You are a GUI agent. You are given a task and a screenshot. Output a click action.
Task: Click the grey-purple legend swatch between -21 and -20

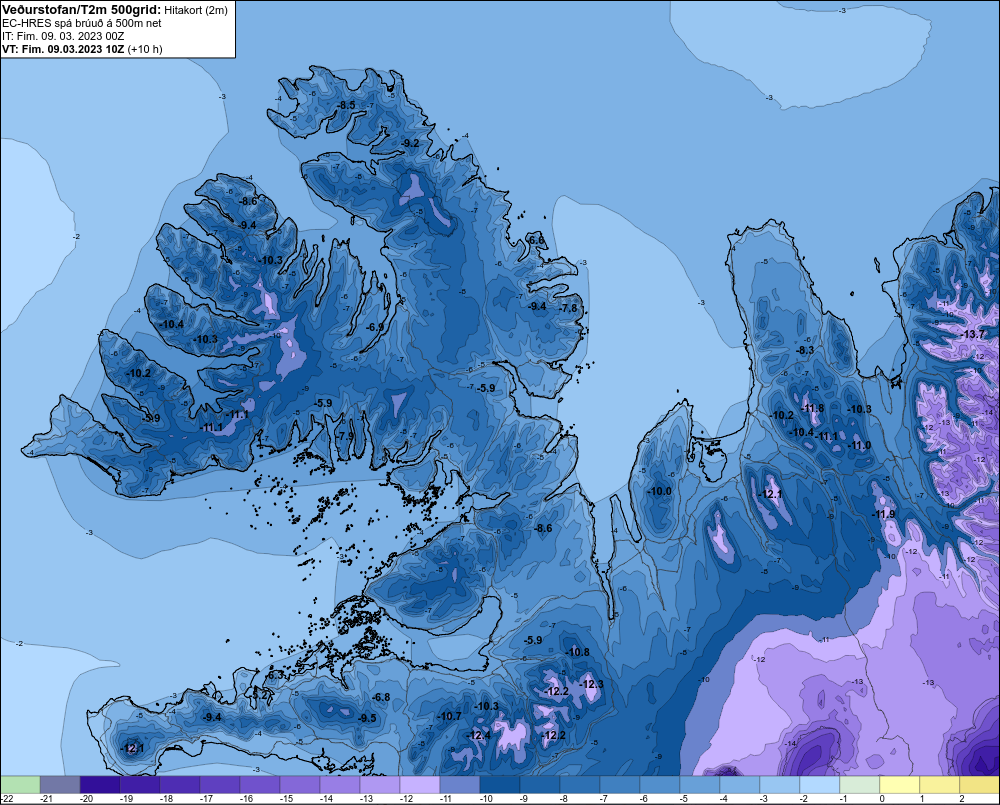tap(60, 785)
